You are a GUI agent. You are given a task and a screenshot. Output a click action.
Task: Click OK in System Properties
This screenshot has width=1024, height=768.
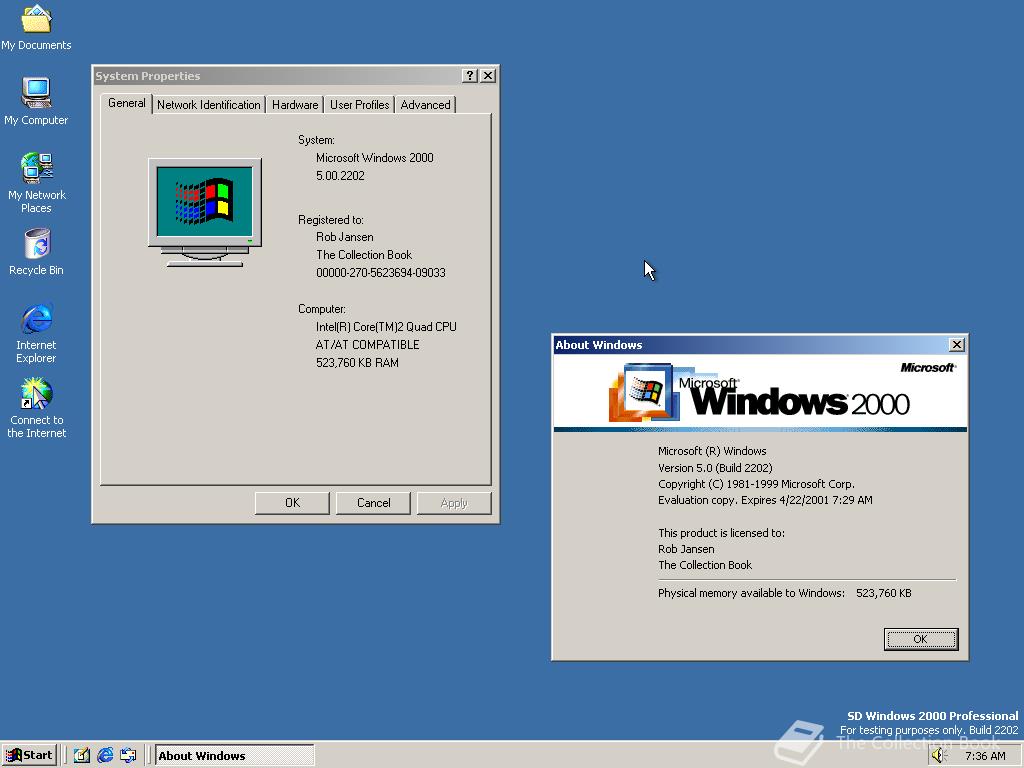(x=292, y=503)
